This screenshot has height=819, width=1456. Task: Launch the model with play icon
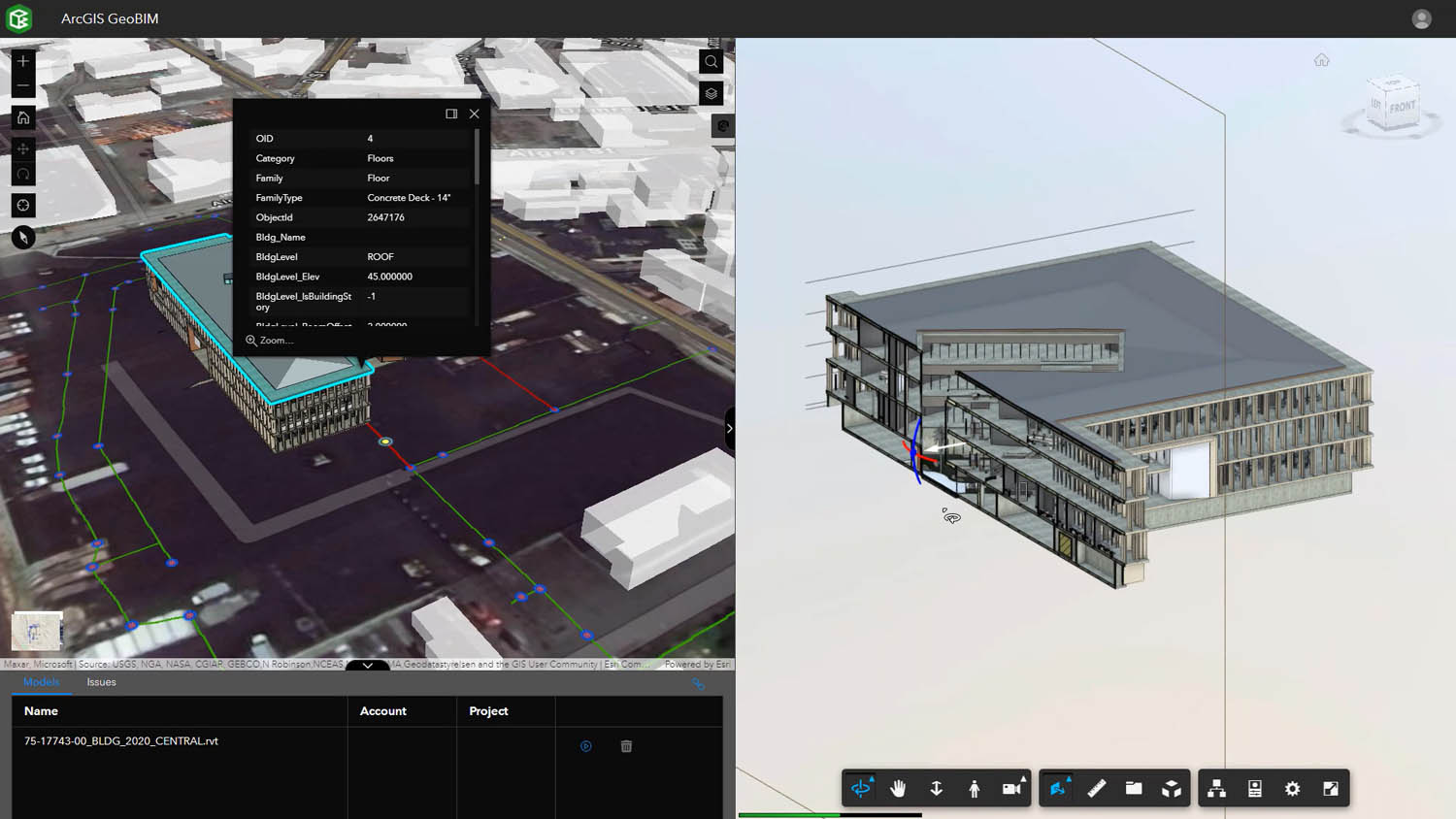tap(586, 746)
